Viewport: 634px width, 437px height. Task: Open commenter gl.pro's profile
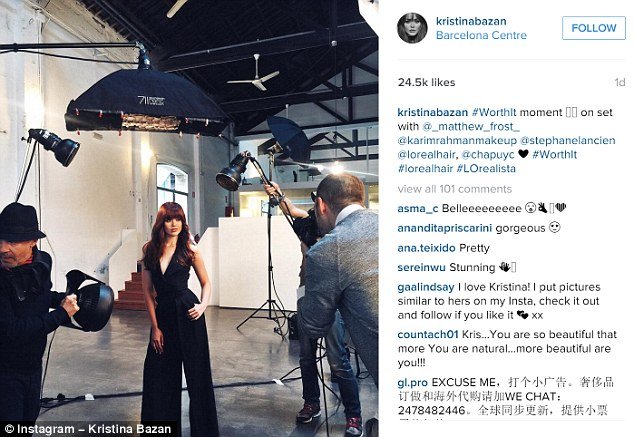[412, 382]
